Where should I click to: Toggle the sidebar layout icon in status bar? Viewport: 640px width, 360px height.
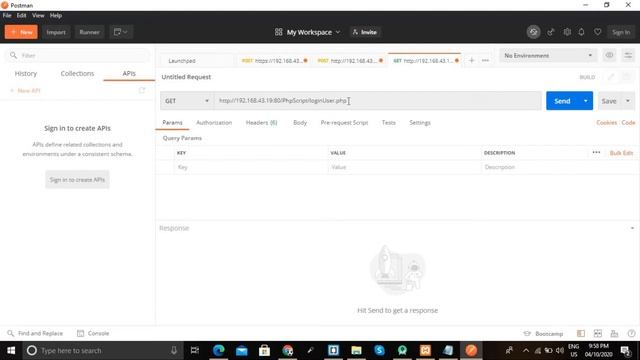click(x=581, y=333)
